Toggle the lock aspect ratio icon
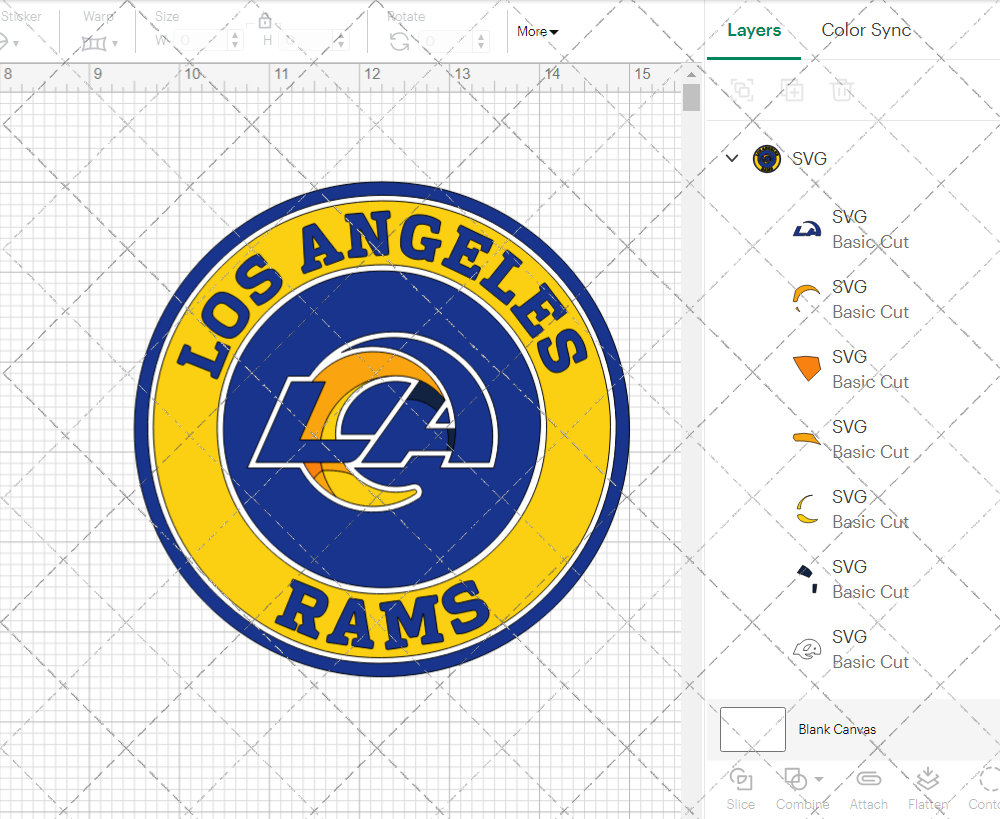 tap(265, 22)
